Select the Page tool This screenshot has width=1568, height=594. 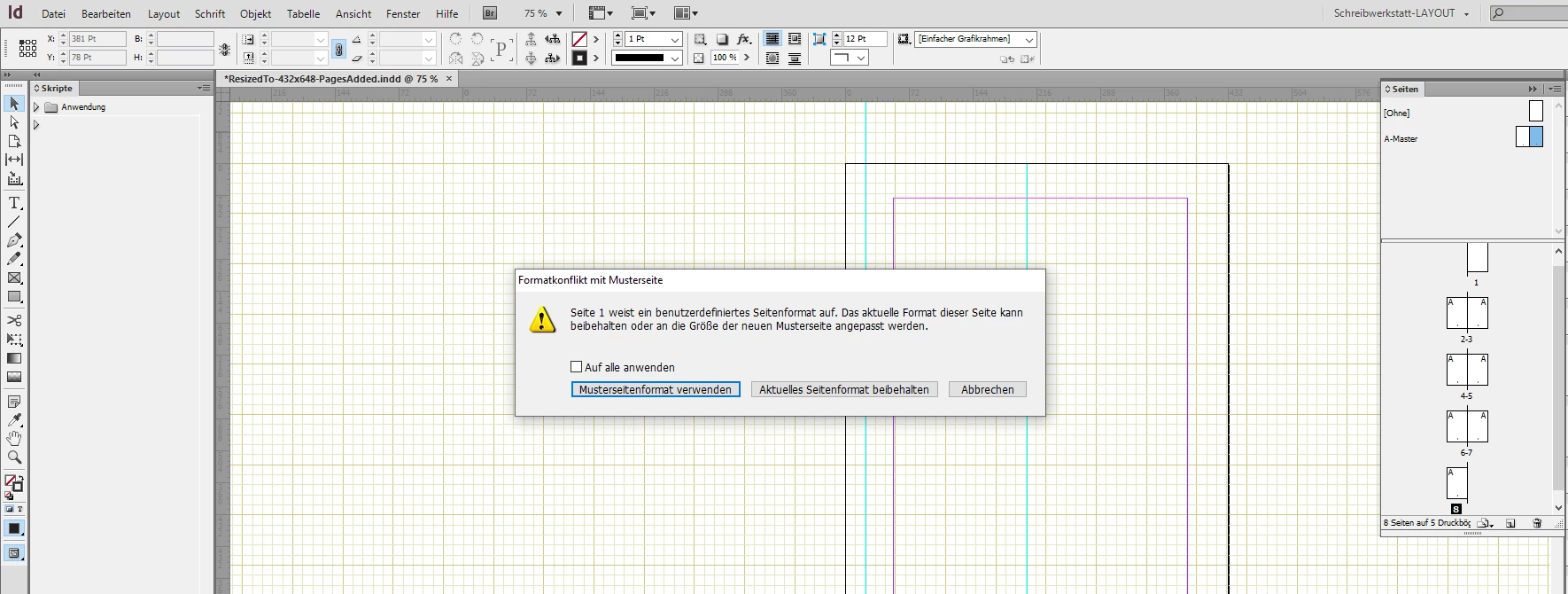tap(14, 141)
